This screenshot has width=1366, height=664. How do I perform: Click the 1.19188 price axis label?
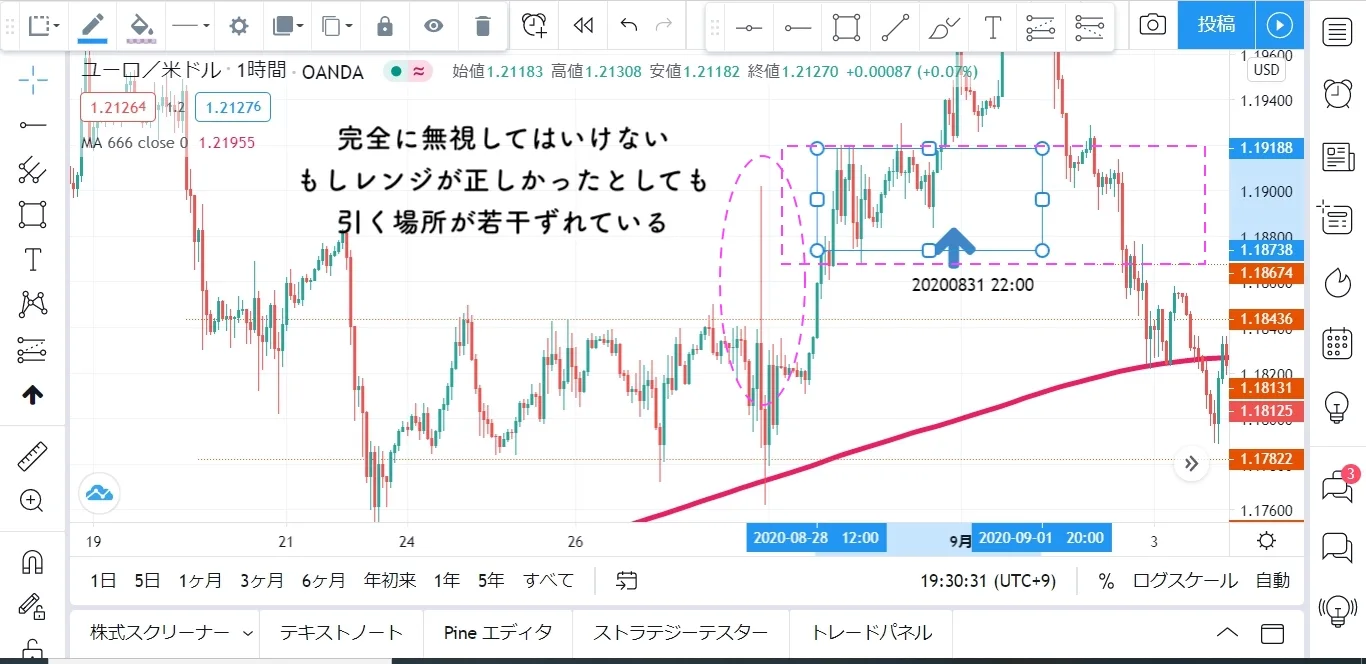(1265, 148)
